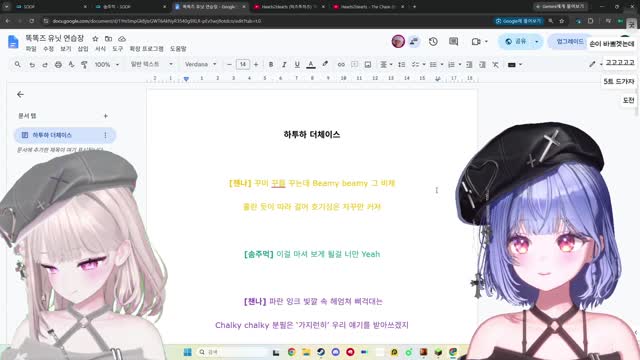Open the editing mode pencil dropdown

pos(596,64)
